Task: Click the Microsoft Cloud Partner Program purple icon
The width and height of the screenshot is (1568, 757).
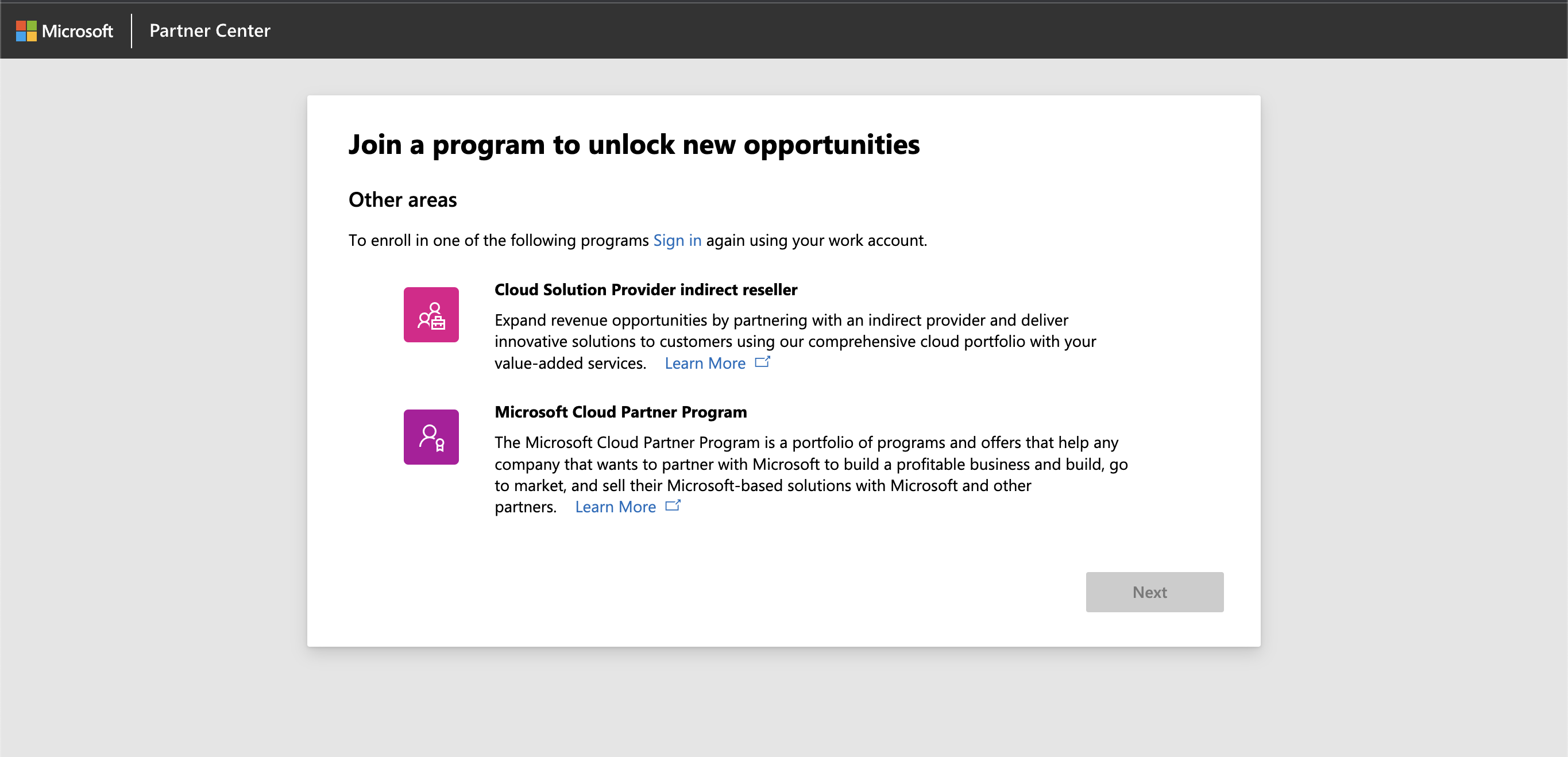Action: 431,437
